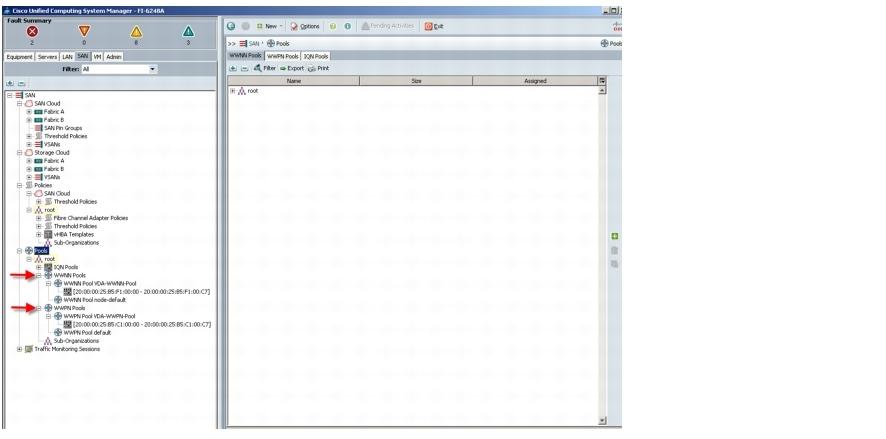886x439 pixels.
Task: Select VSANs under Storage Cloud
Action: click(x=52, y=177)
